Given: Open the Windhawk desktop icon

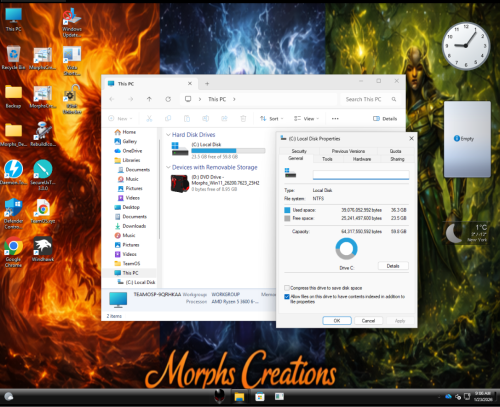Looking at the screenshot, I should click(43, 249).
